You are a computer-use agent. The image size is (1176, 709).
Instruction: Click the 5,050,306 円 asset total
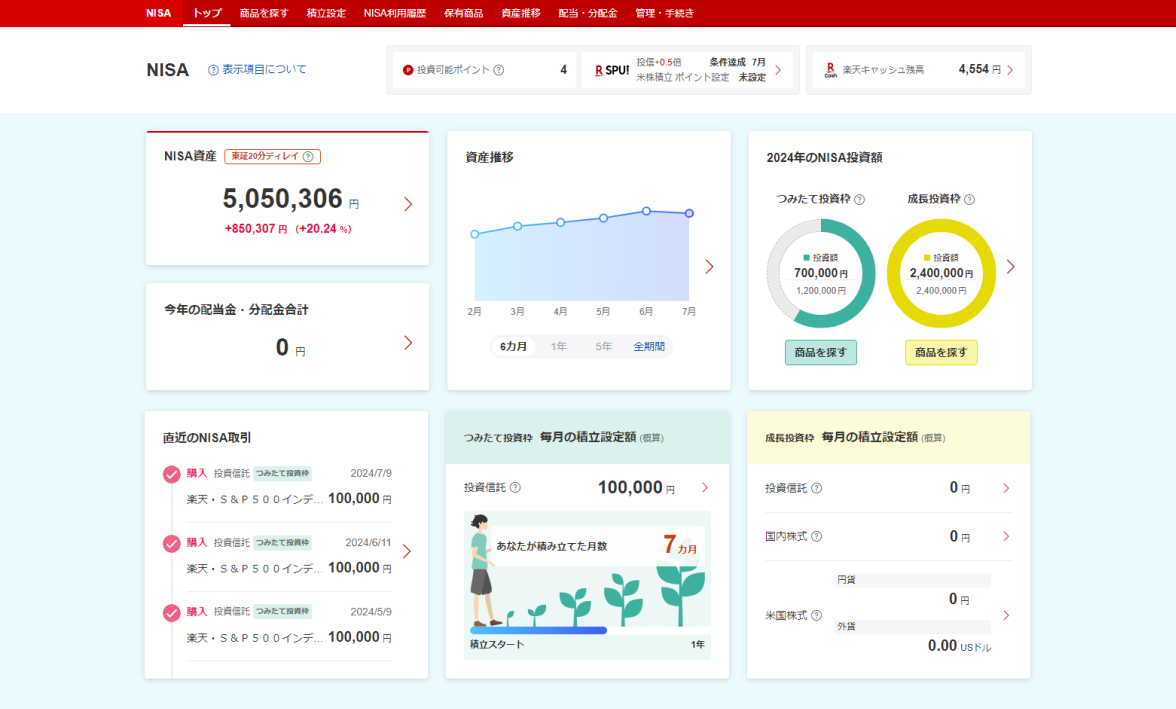290,199
